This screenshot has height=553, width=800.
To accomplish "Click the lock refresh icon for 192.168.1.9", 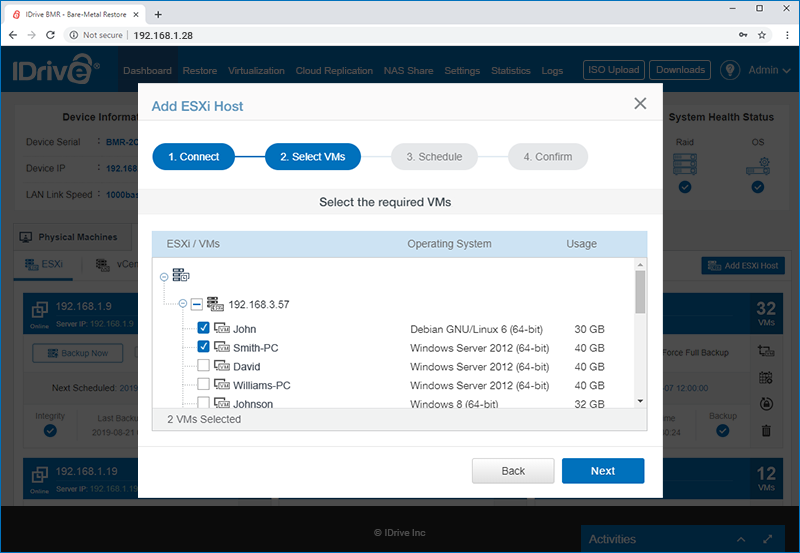I will coord(766,404).
